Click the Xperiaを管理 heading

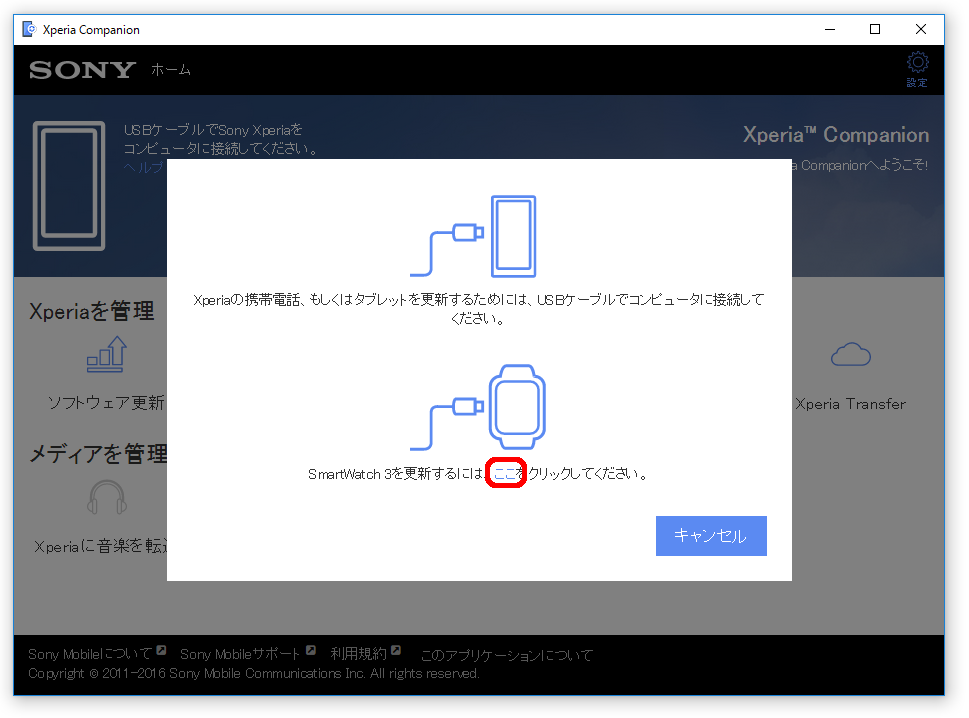92,311
